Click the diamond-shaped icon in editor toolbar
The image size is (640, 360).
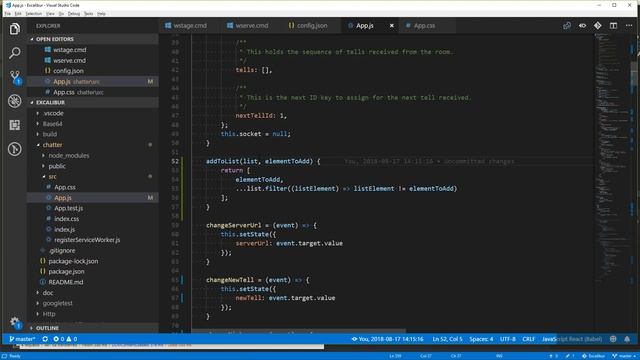[598, 25]
